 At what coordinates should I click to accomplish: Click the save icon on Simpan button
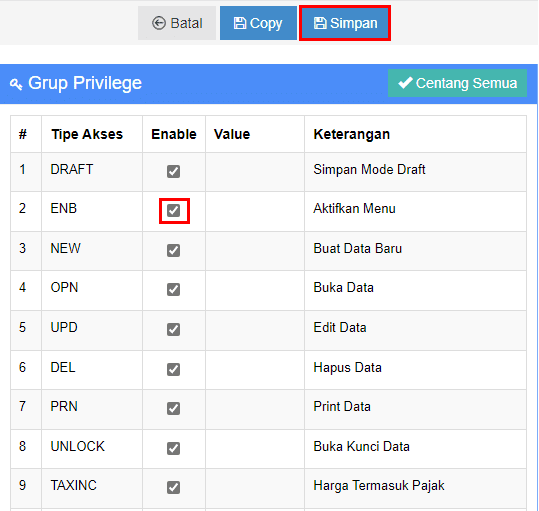pos(320,23)
